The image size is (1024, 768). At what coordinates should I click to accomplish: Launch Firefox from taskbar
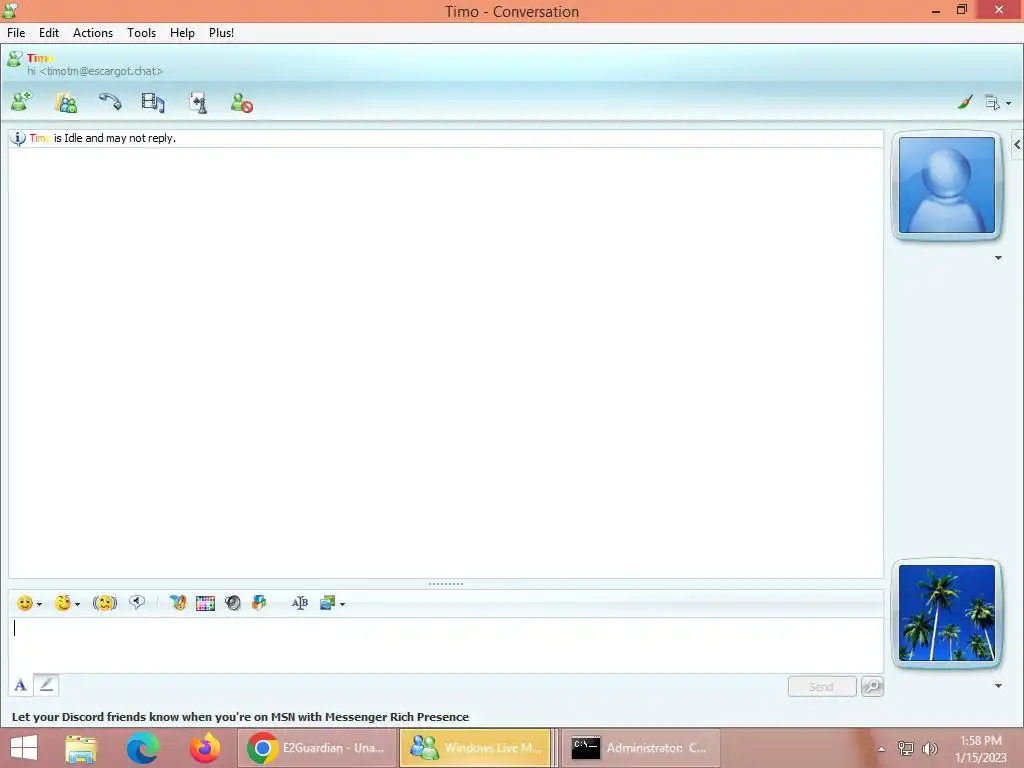pos(204,748)
